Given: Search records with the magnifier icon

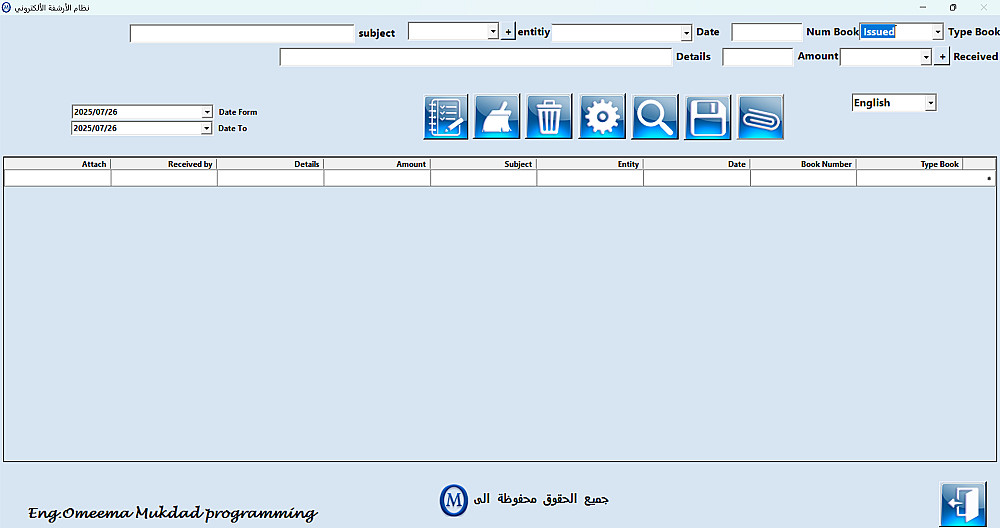Looking at the screenshot, I should (655, 117).
